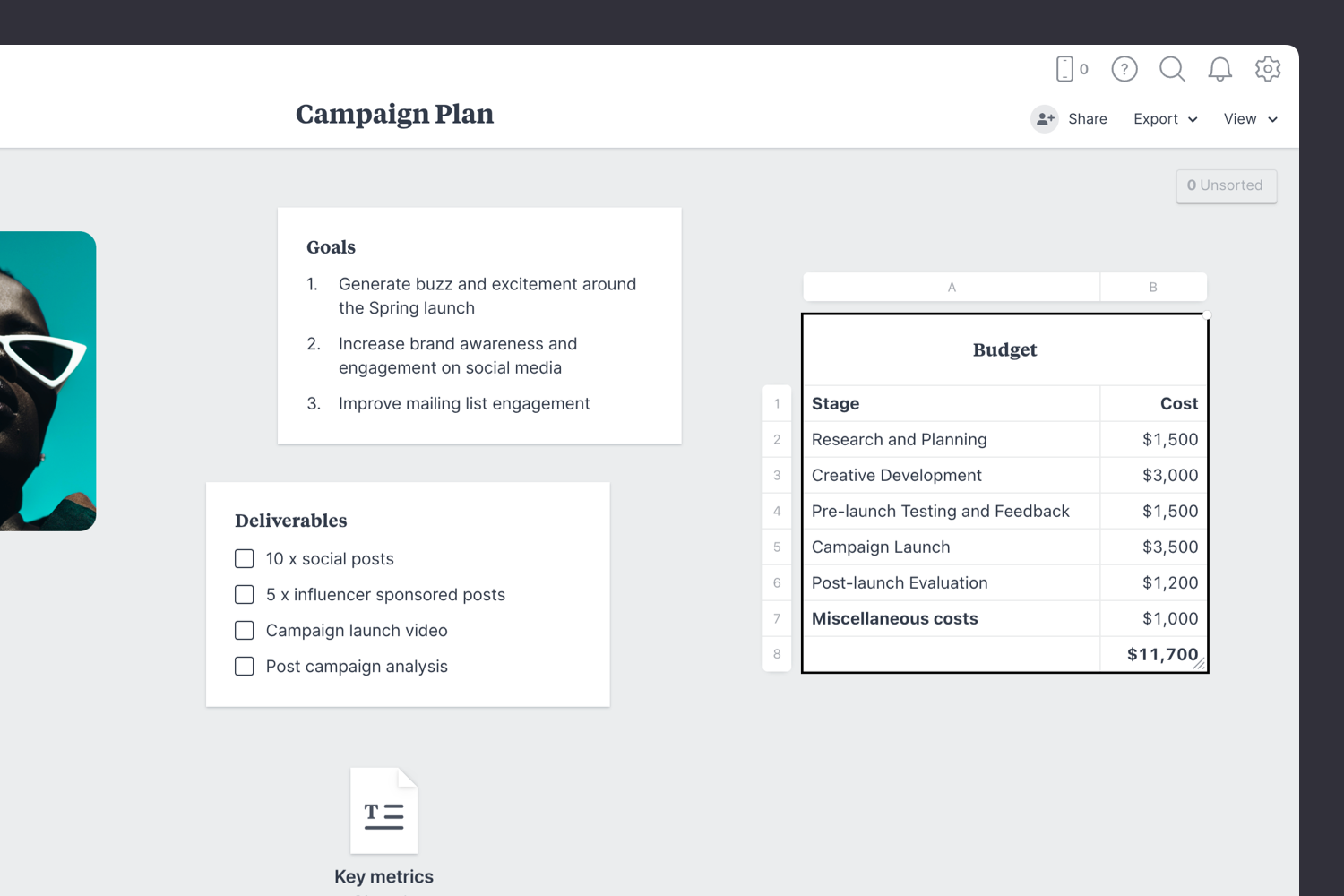Click the Share button

click(1088, 118)
